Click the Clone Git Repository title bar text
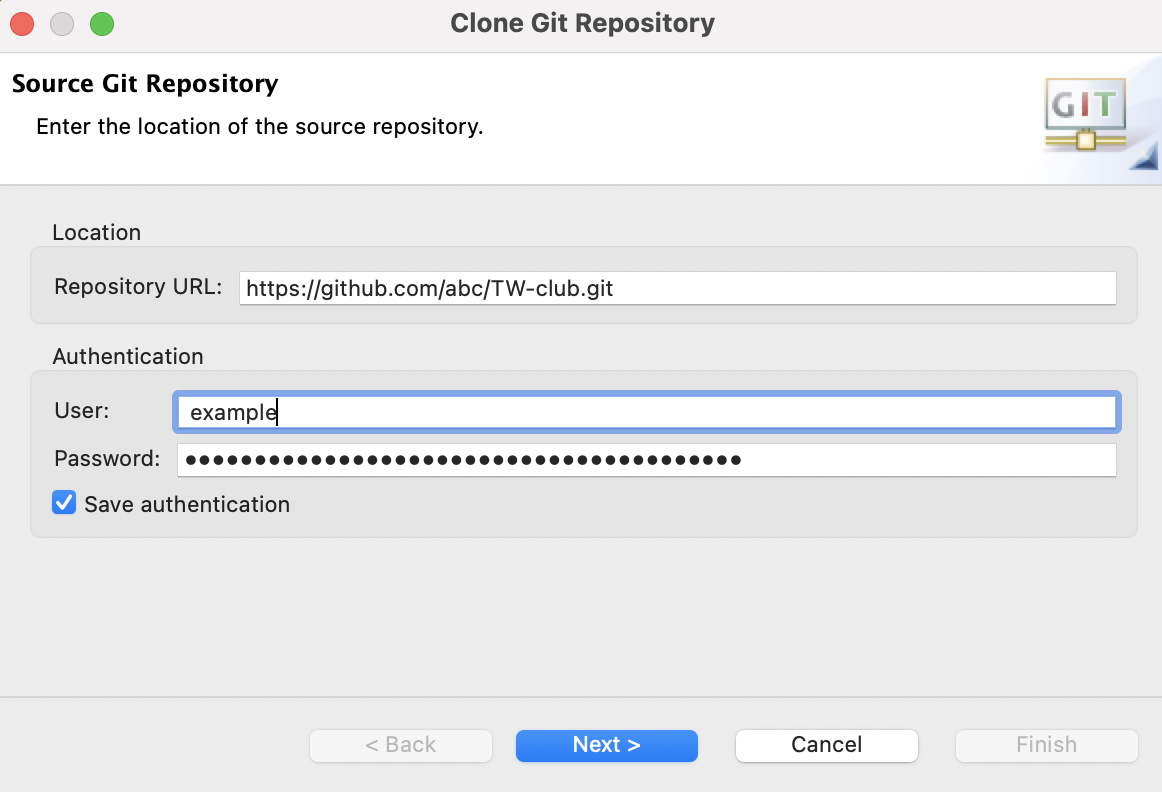The width and height of the screenshot is (1162, 792). [582, 23]
